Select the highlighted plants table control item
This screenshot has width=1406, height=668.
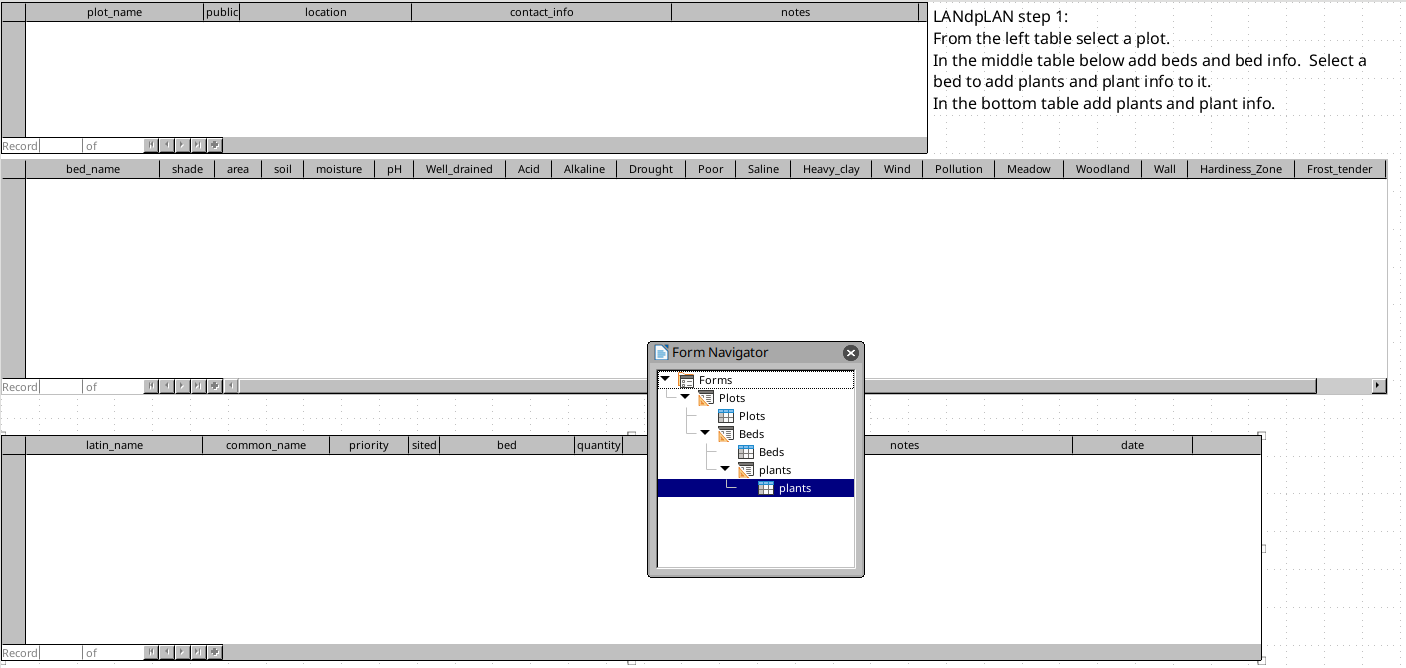click(794, 488)
